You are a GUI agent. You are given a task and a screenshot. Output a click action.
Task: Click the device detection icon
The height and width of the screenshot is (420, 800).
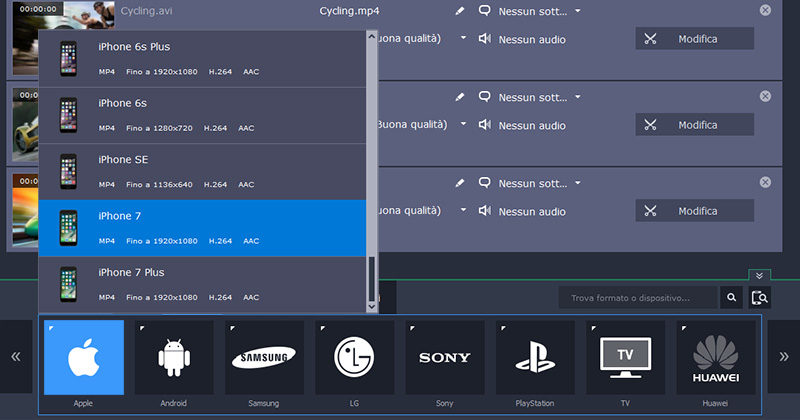(760, 298)
